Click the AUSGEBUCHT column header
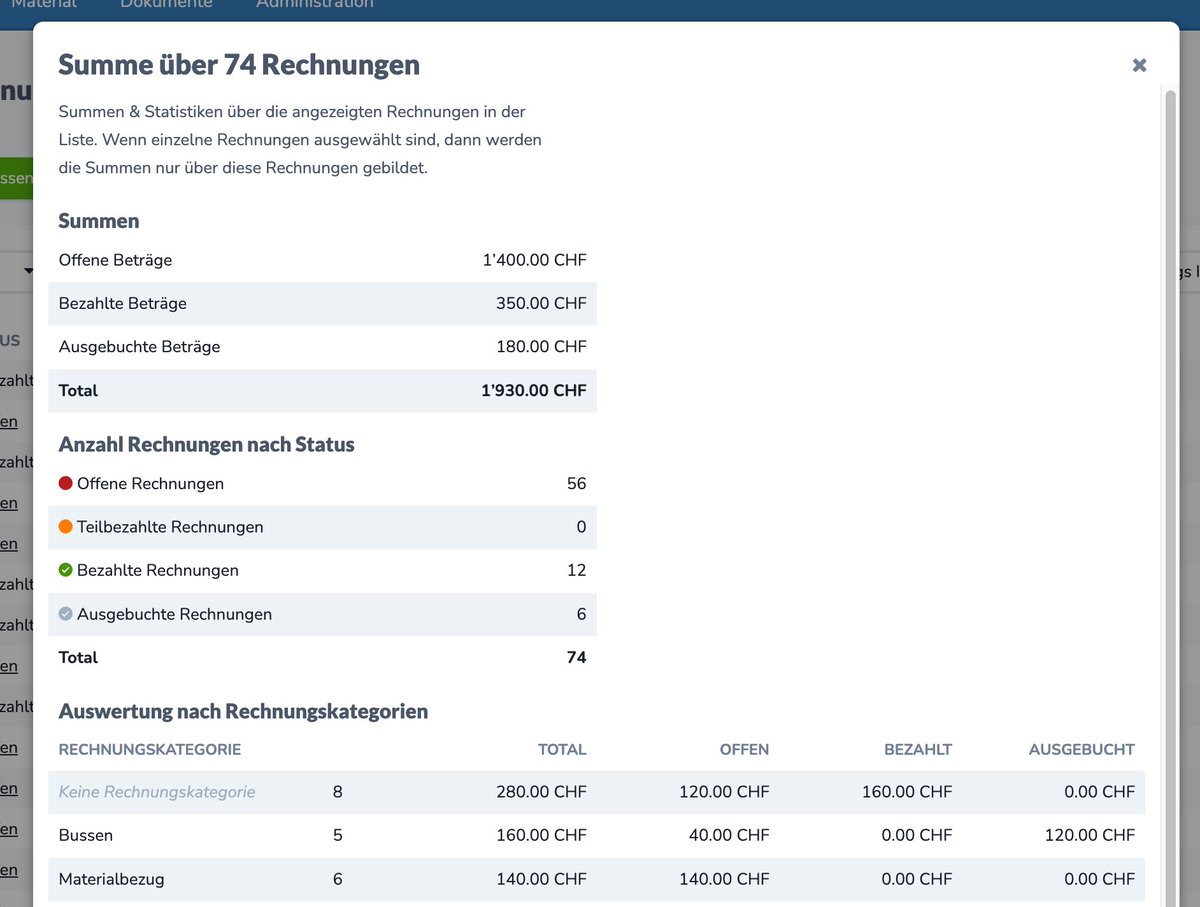 (1082, 749)
